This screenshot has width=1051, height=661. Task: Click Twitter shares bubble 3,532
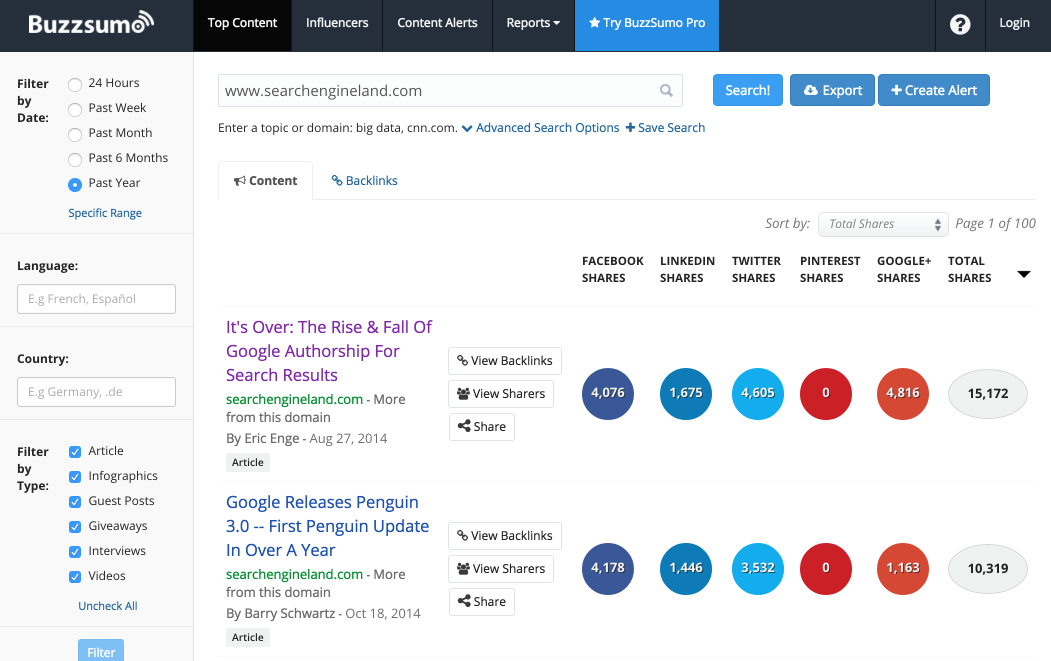pyautogui.click(x=757, y=568)
